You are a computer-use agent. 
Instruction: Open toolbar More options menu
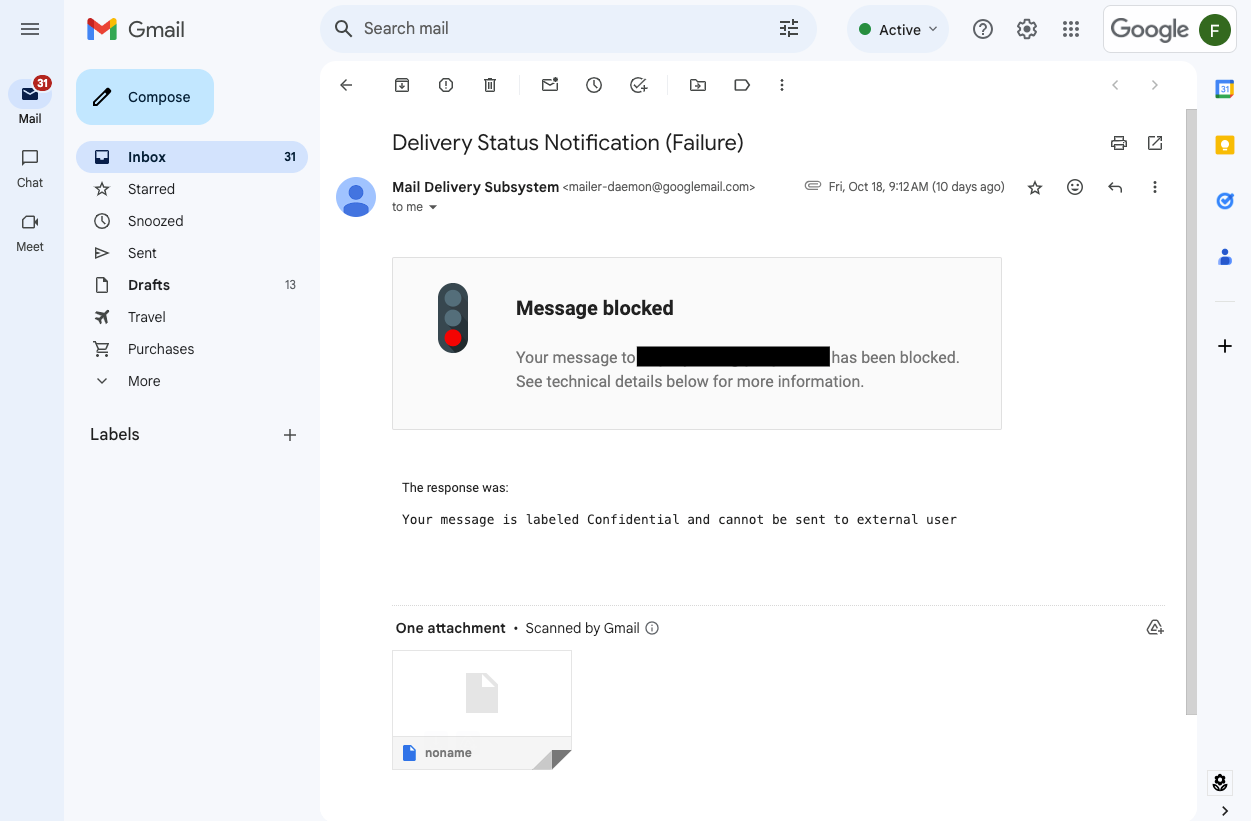pos(782,85)
